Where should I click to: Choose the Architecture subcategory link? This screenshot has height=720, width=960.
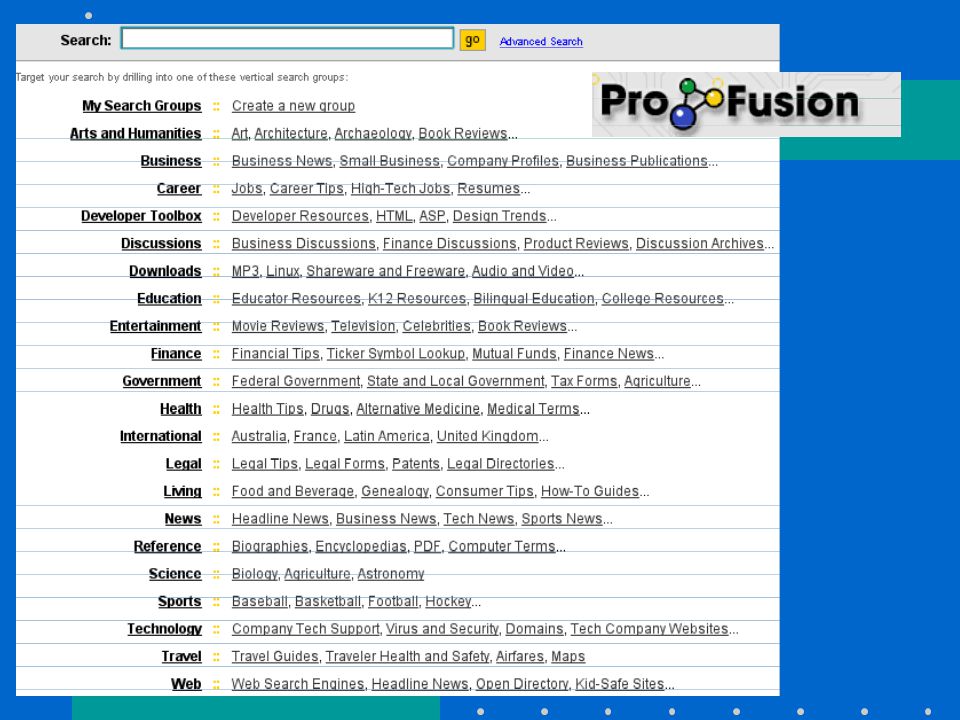coord(291,133)
